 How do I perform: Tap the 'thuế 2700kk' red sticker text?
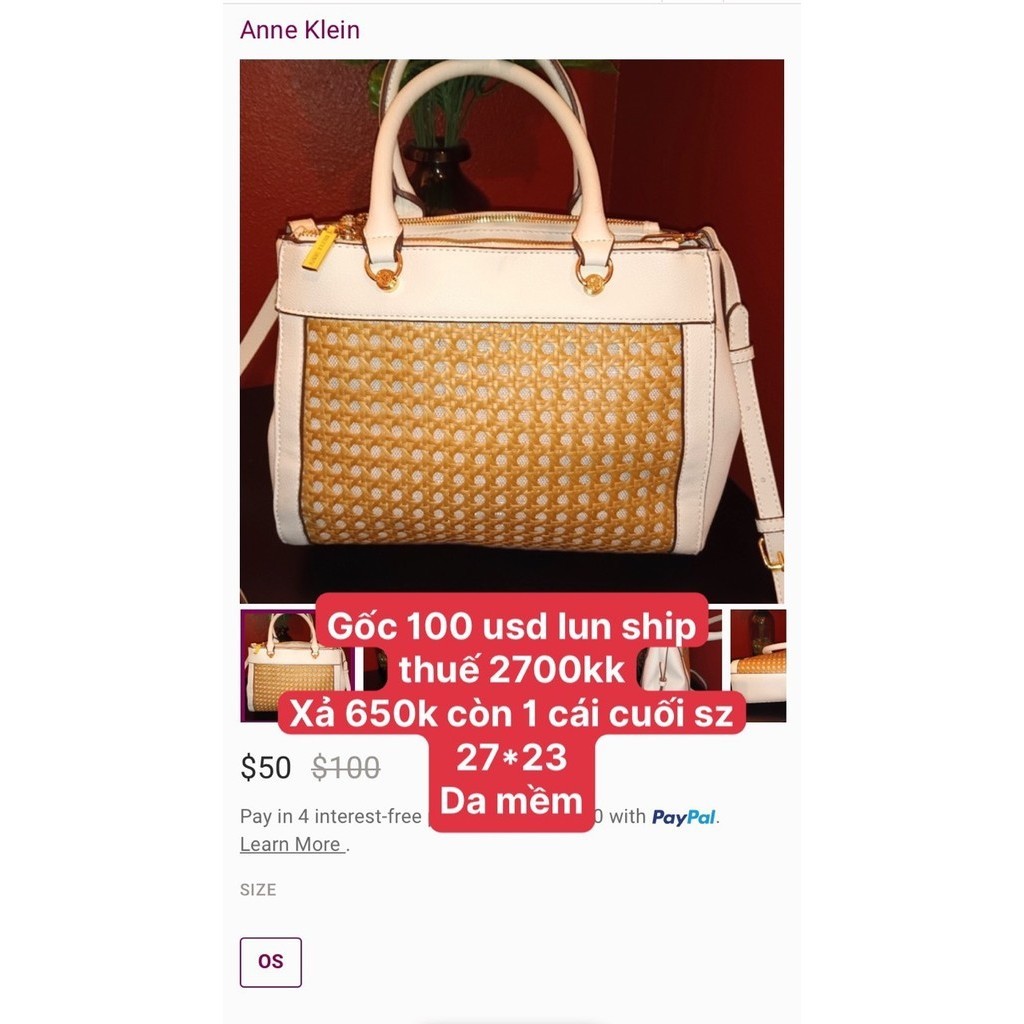pos(511,669)
